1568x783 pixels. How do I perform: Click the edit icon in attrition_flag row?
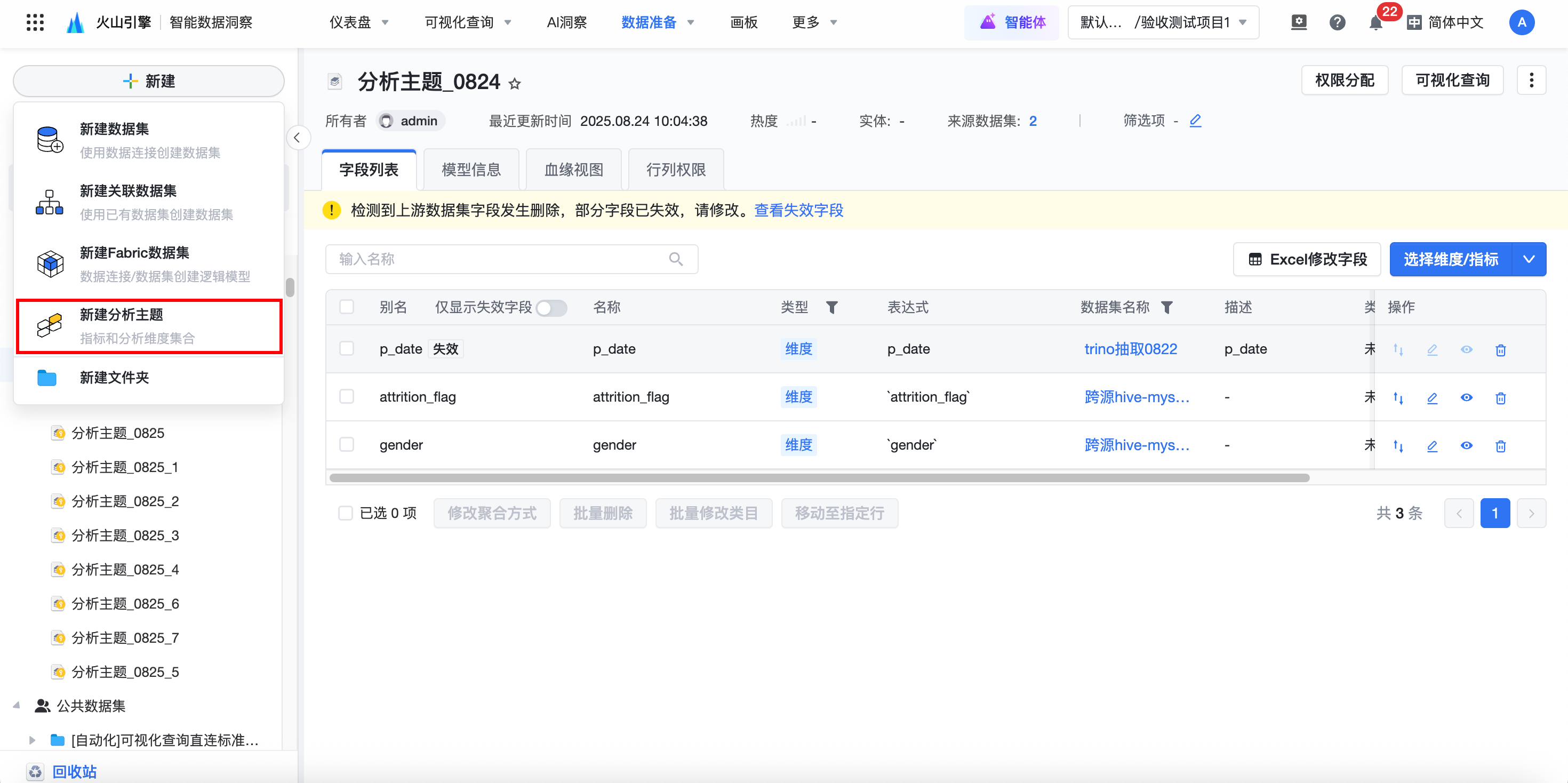(x=1432, y=397)
